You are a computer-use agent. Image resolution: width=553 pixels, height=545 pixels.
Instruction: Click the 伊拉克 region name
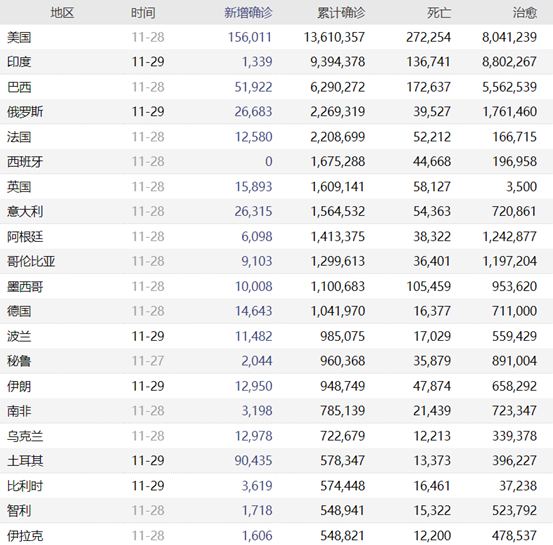point(25,535)
